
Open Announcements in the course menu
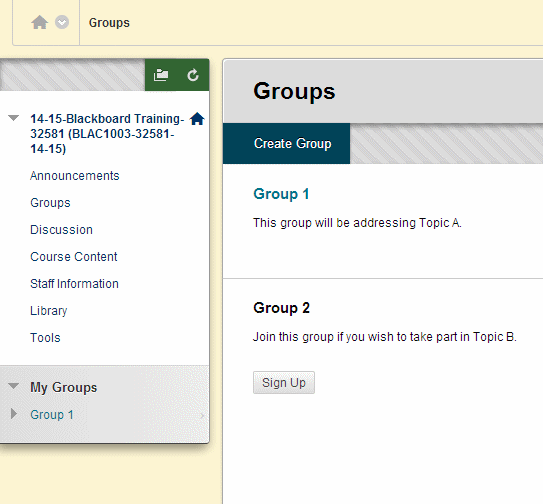pos(74,176)
